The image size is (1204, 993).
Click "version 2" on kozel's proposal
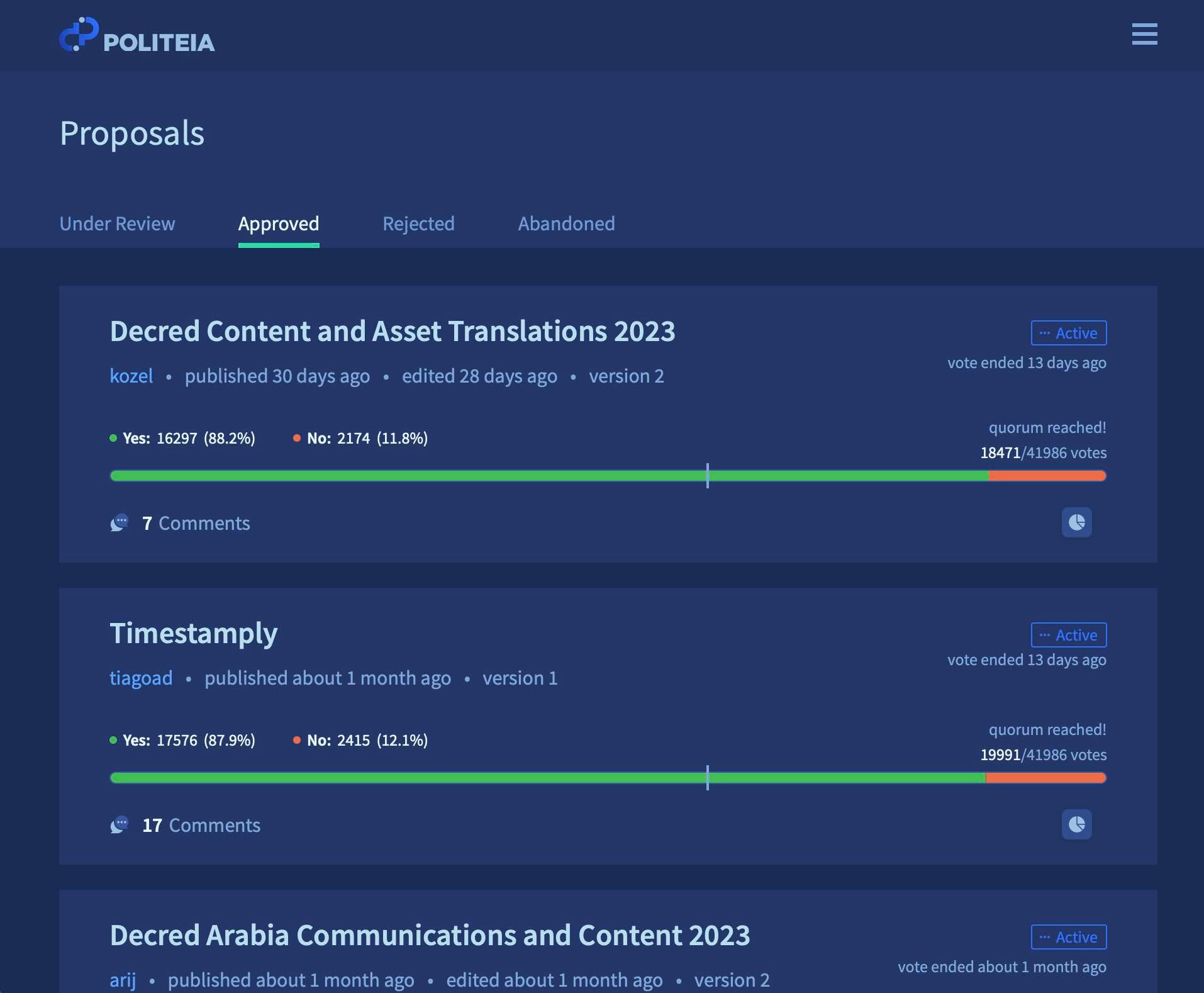627,376
